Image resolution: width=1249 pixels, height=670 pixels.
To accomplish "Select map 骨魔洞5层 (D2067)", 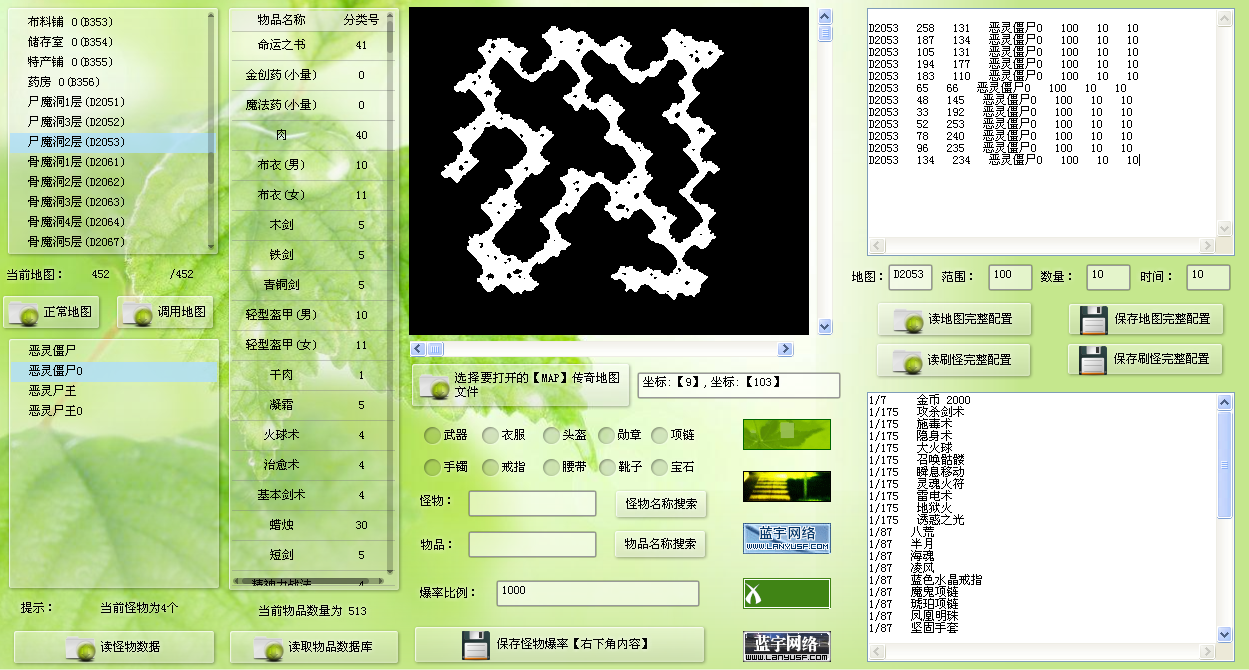I will (109, 242).
